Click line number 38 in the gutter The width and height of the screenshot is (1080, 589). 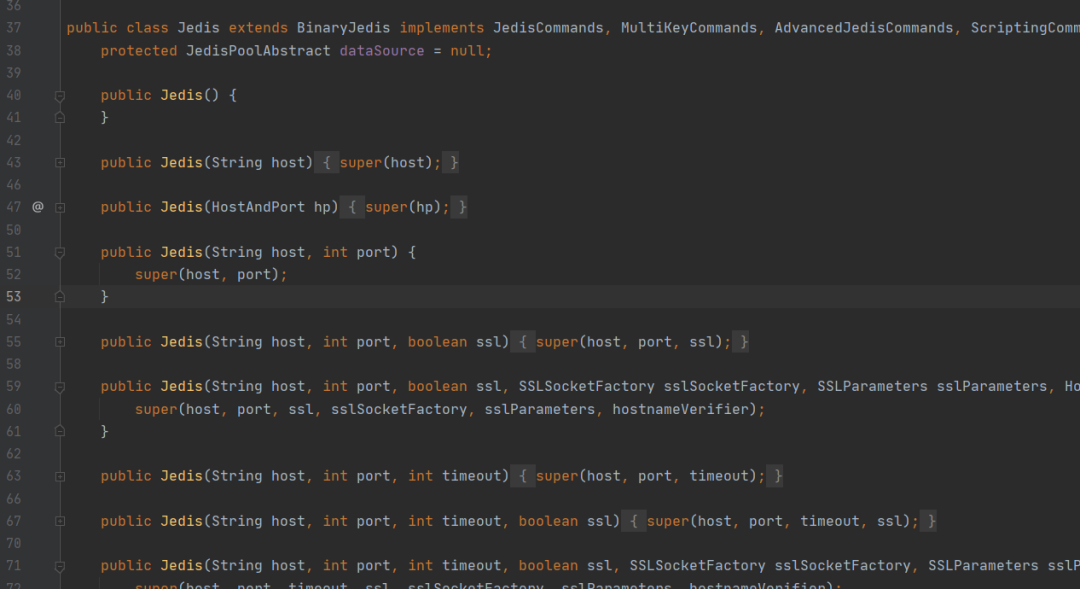click(14, 51)
